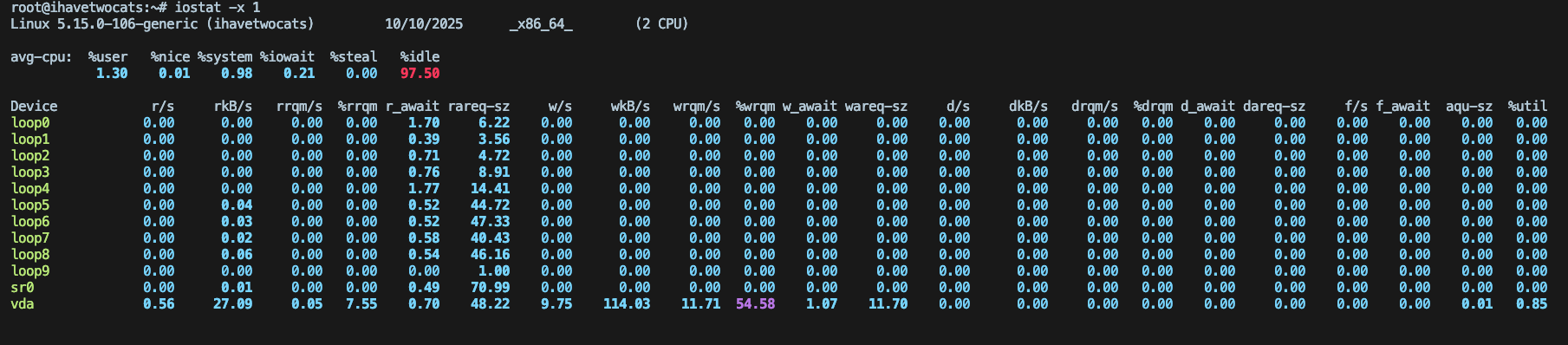This screenshot has width=1568, height=345.
Task: Click the '%util' column header
Action: point(1528,107)
